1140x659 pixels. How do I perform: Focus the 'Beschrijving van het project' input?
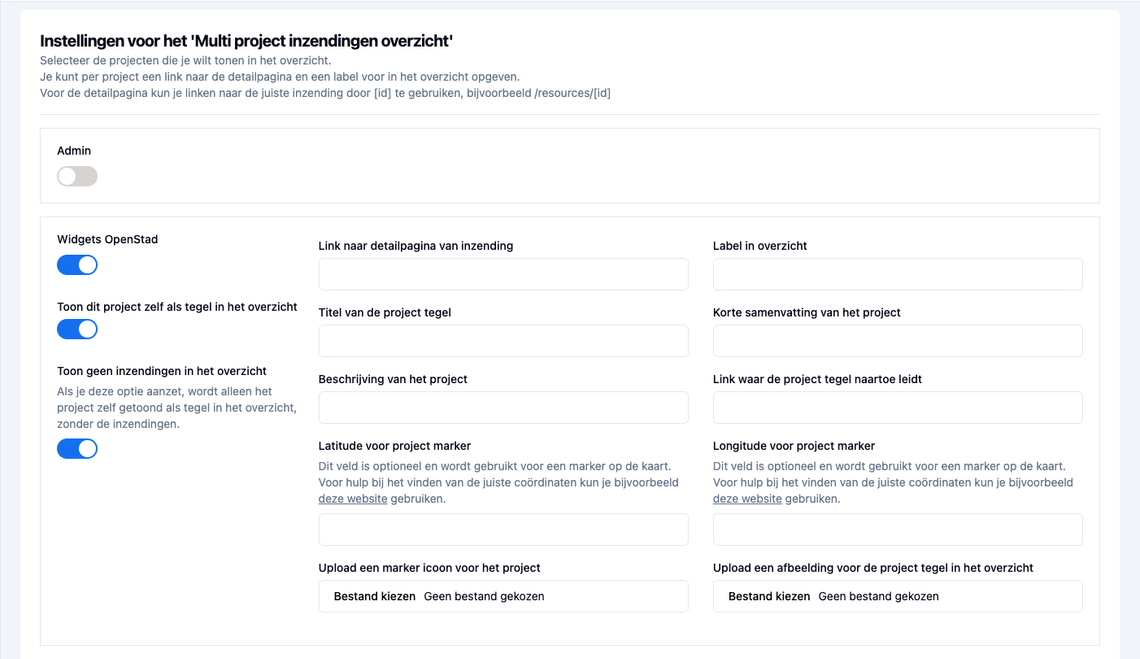point(503,408)
